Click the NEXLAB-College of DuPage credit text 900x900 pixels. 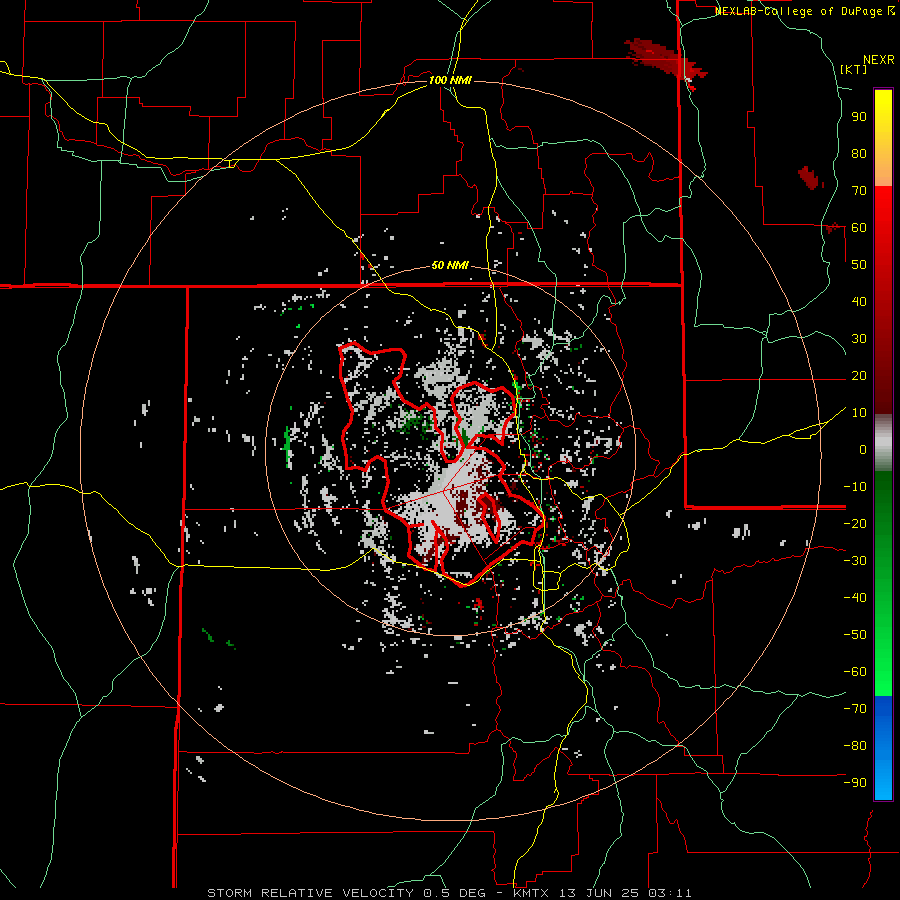(x=804, y=11)
